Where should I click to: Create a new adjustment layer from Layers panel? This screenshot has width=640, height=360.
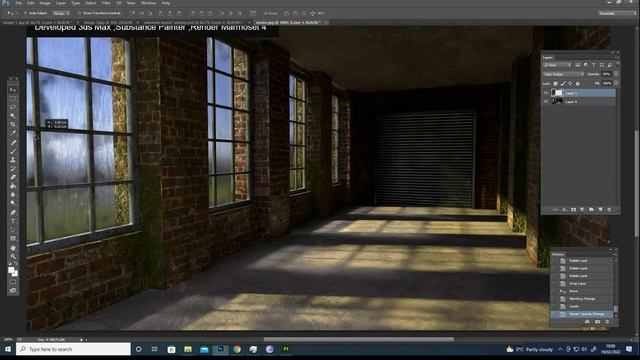[x=582, y=209]
